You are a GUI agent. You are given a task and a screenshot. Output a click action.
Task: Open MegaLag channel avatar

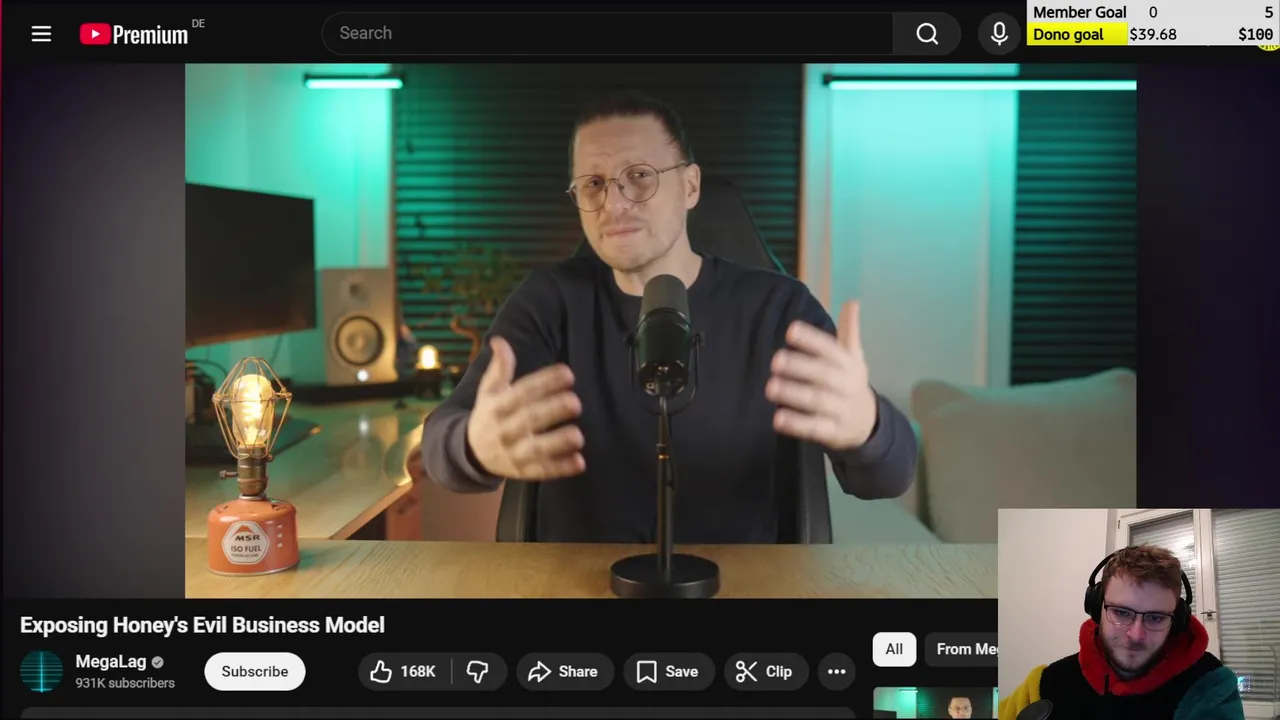(41, 671)
